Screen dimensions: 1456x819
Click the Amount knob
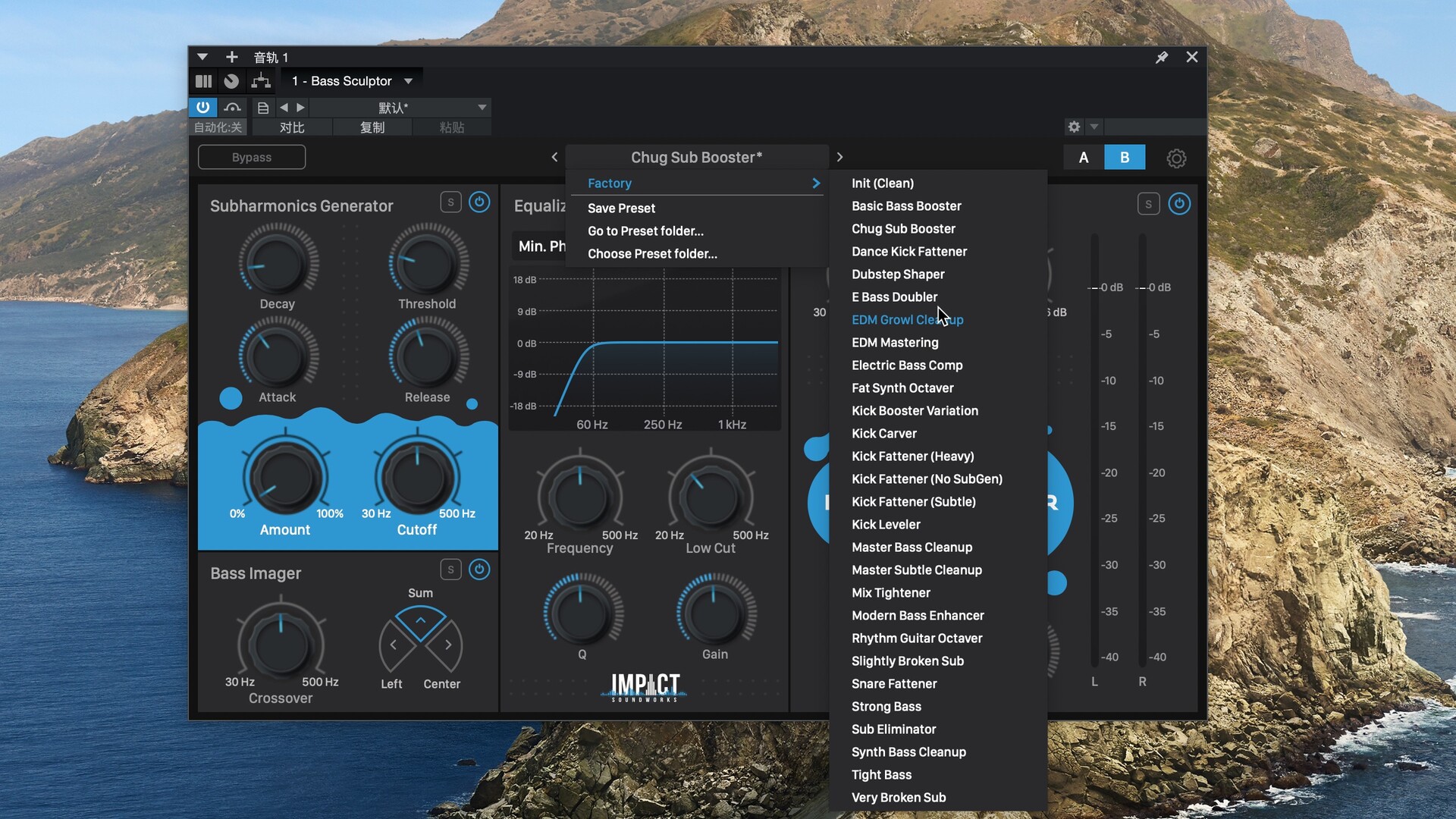(x=285, y=476)
